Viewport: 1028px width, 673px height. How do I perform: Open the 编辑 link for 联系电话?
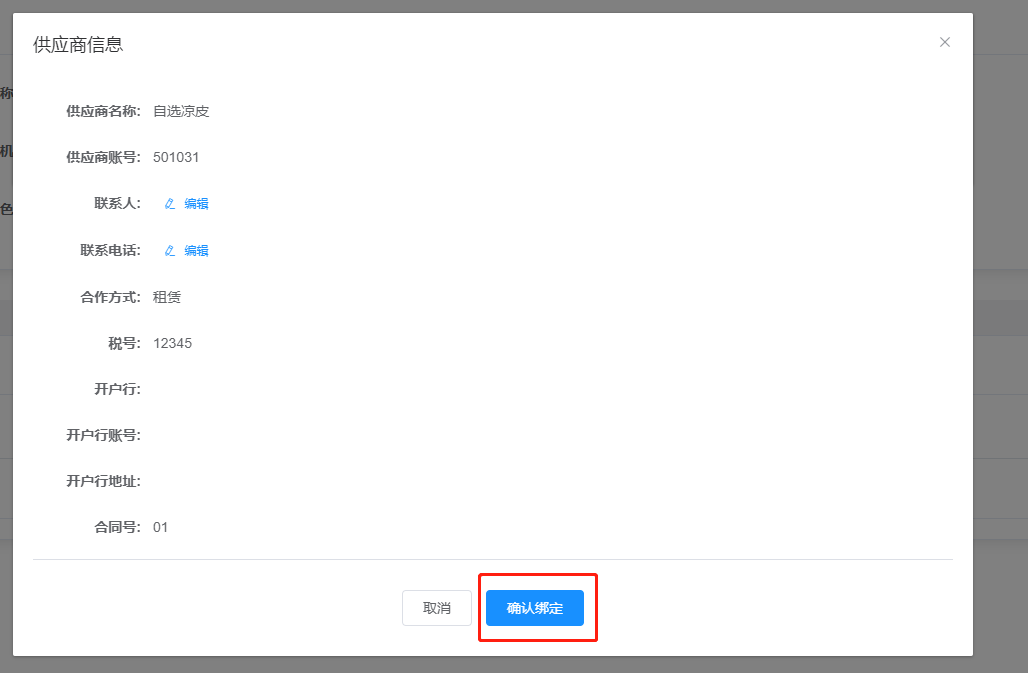coord(196,251)
